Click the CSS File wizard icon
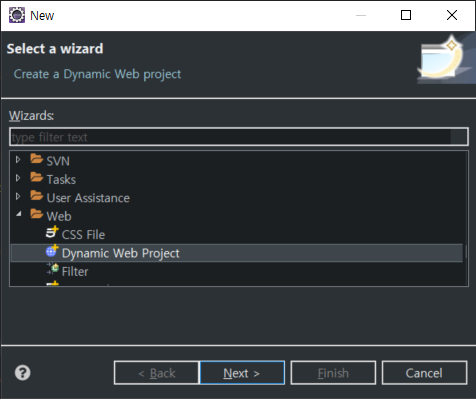This screenshot has width=476, height=399. tap(52, 232)
